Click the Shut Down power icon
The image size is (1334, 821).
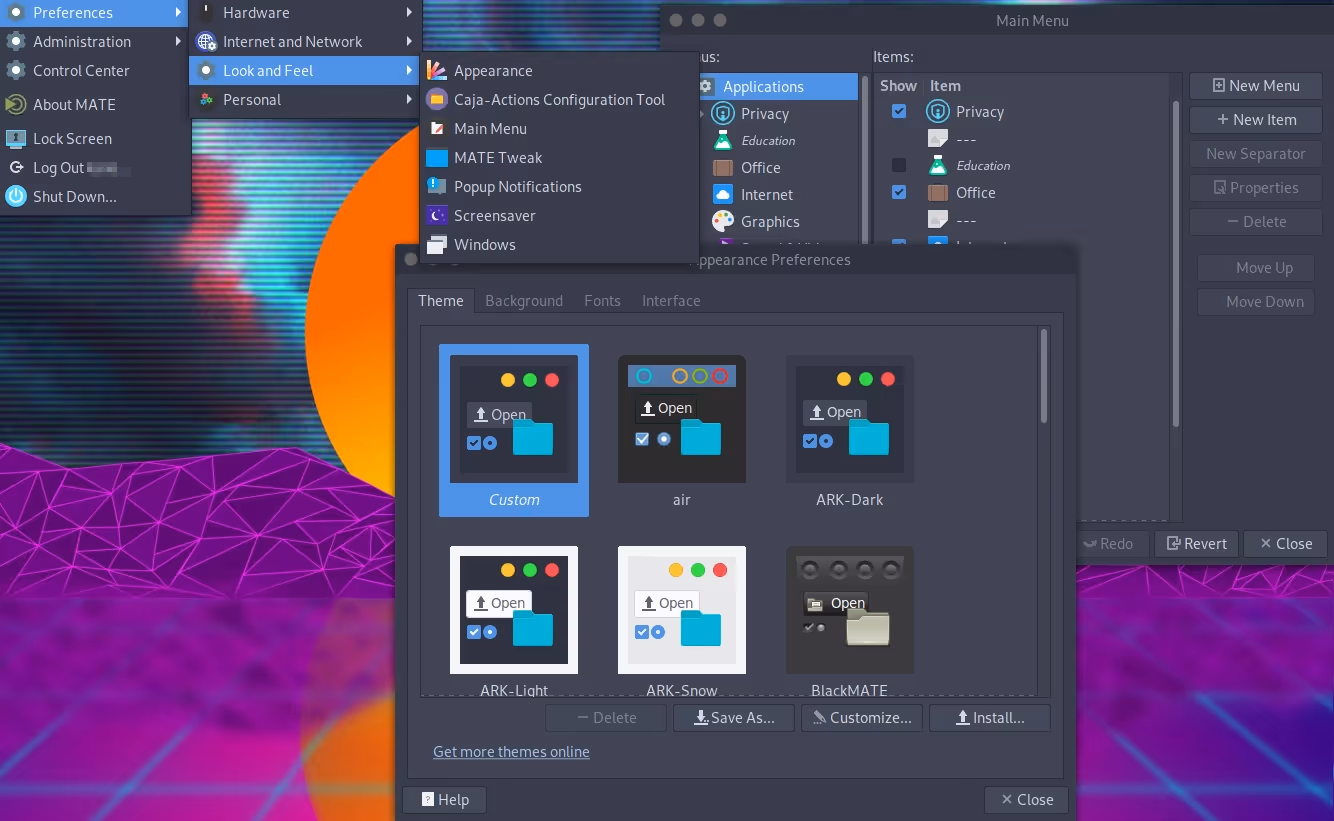[x=15, y=197]
